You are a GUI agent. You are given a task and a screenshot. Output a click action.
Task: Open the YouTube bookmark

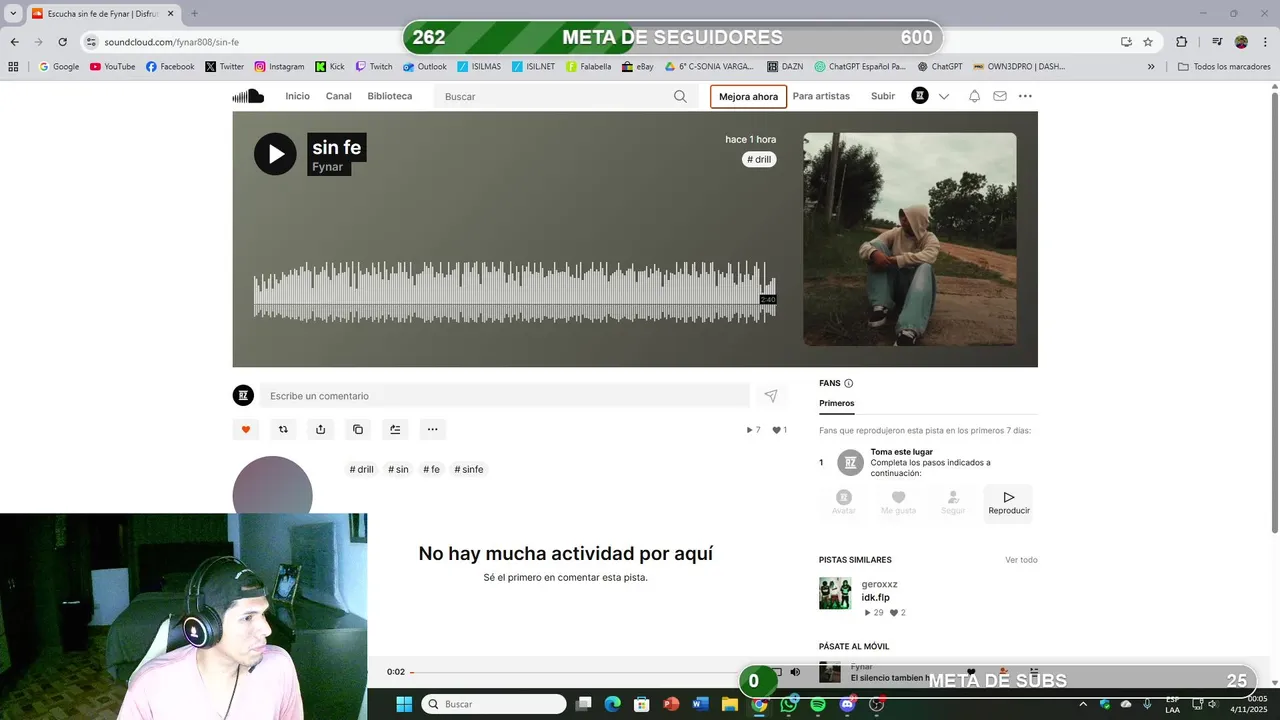pyautogui.click(x=112, y=67)
